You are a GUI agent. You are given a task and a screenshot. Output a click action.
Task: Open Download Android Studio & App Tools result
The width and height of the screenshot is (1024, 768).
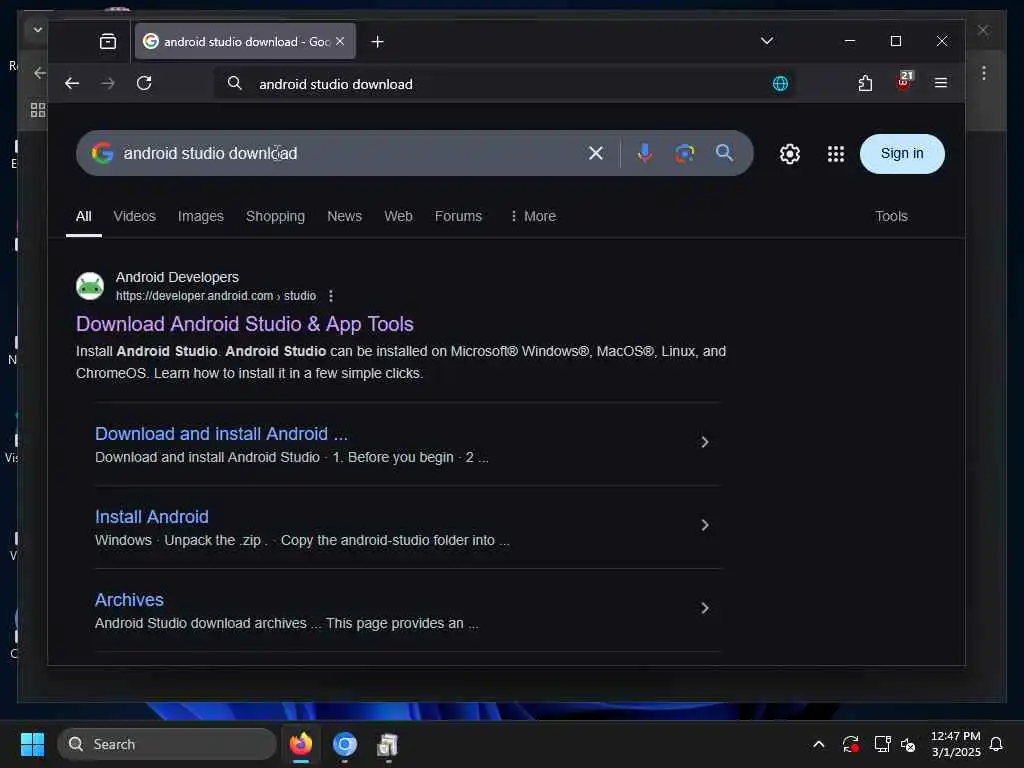point(244,324)
